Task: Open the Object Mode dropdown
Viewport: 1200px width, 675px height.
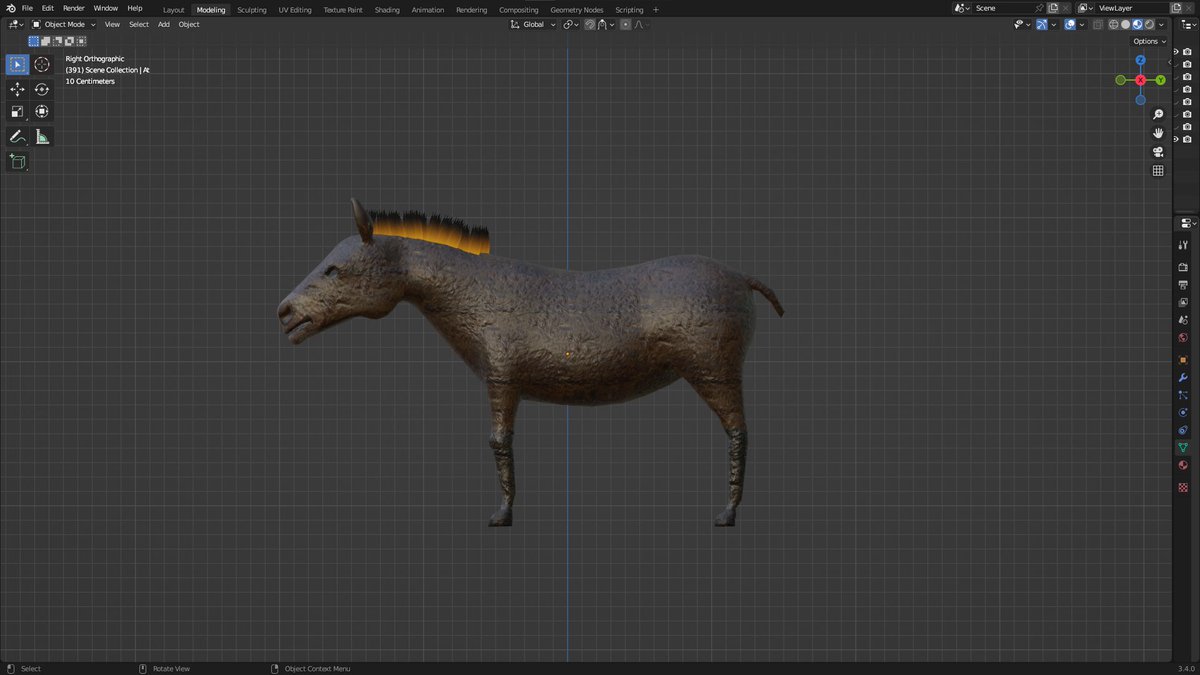Action: [x=64, y=24]
